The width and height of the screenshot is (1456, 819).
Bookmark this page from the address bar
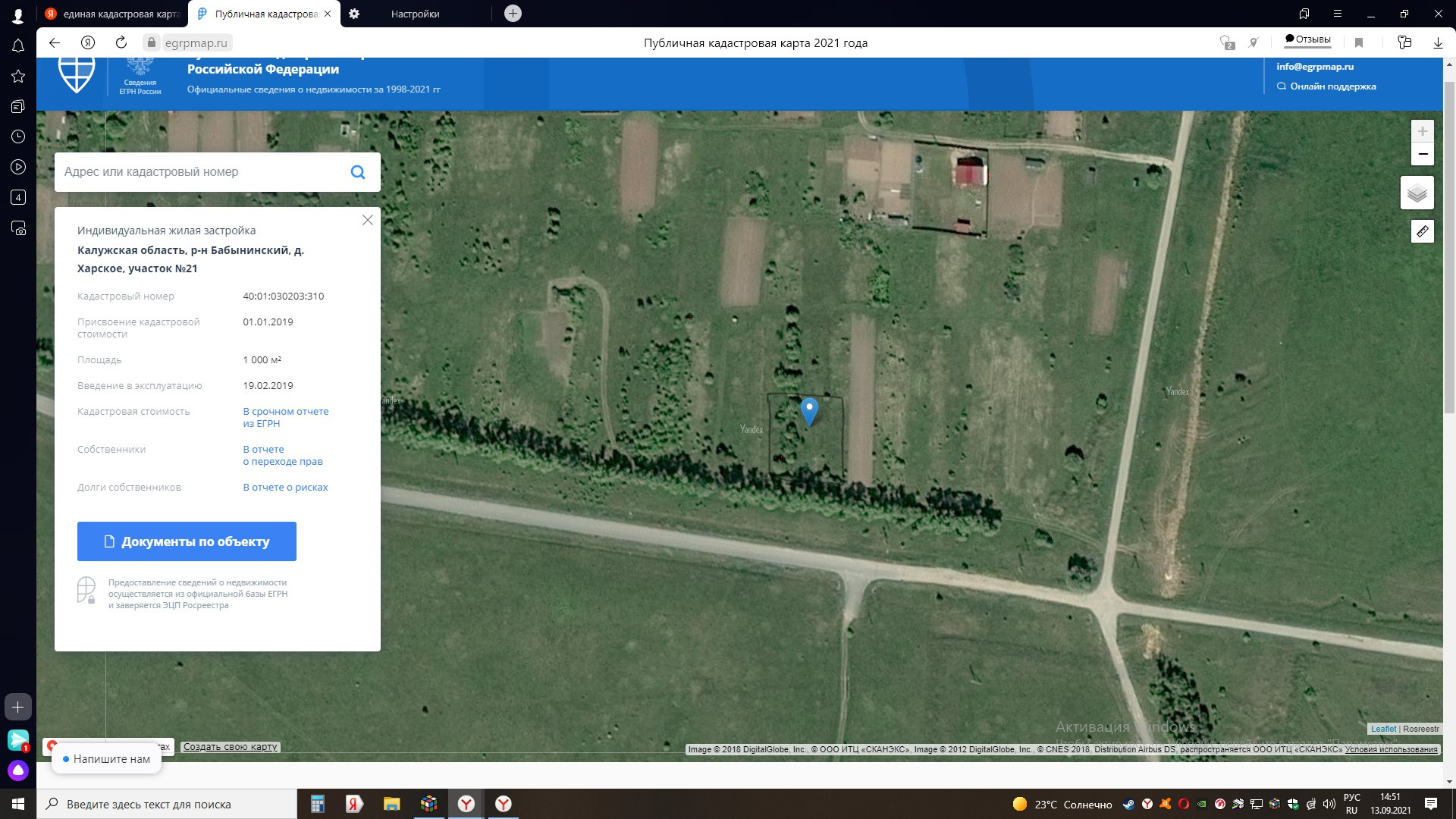[1359, 43]
